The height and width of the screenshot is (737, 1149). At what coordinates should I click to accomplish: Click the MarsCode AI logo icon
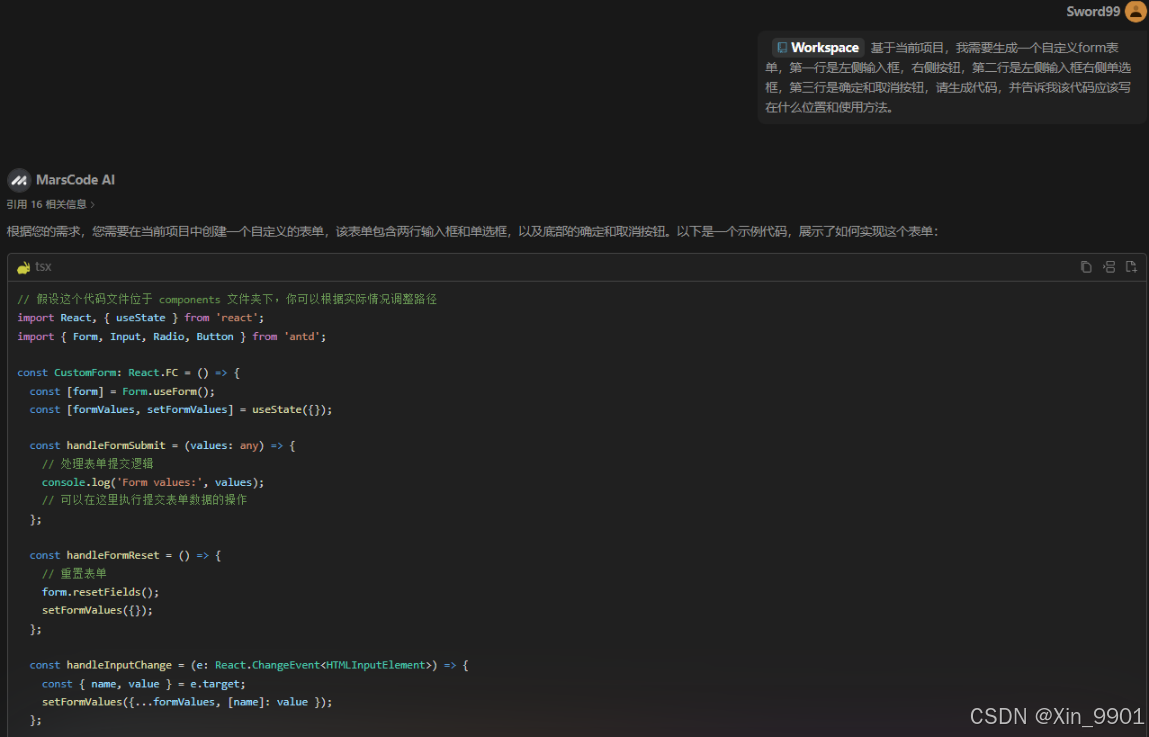click(19, 179)
